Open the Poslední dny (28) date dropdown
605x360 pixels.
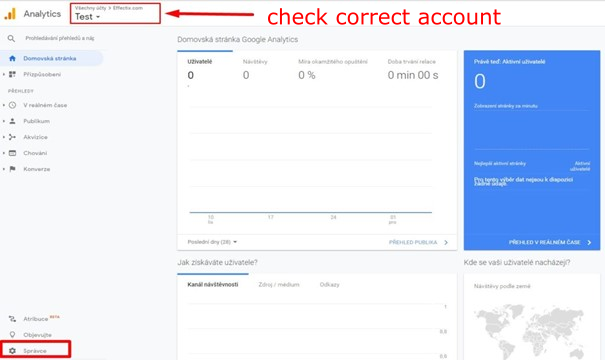(x=212, y=242)
